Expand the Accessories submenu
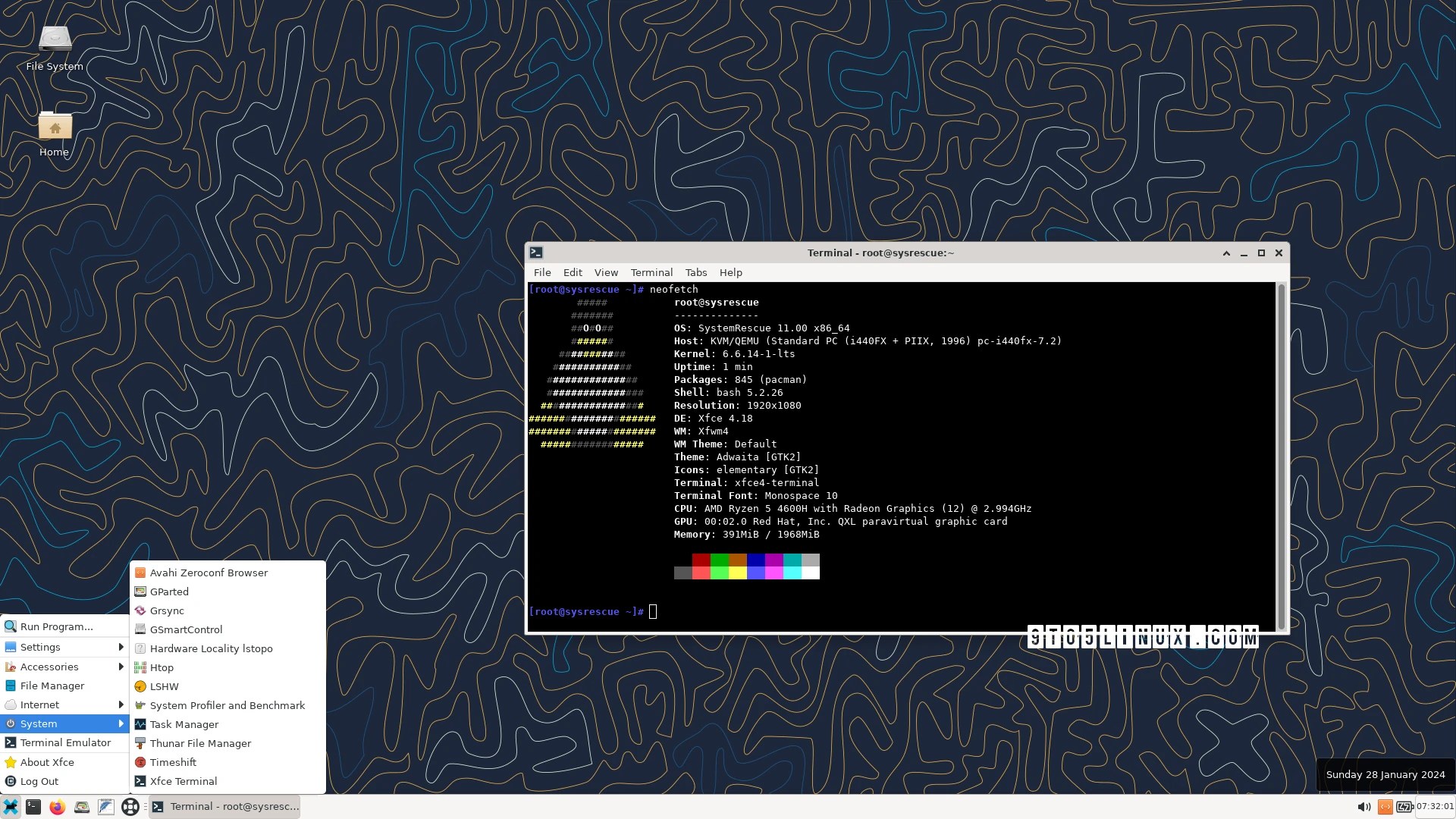 [64, 667]
